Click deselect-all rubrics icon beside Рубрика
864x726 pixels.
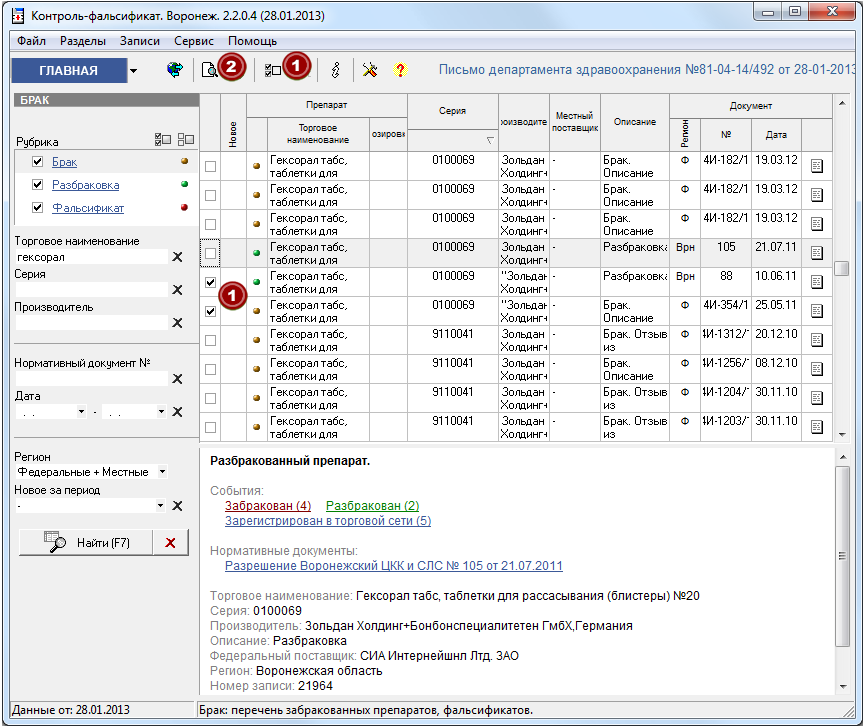(186, 139)
